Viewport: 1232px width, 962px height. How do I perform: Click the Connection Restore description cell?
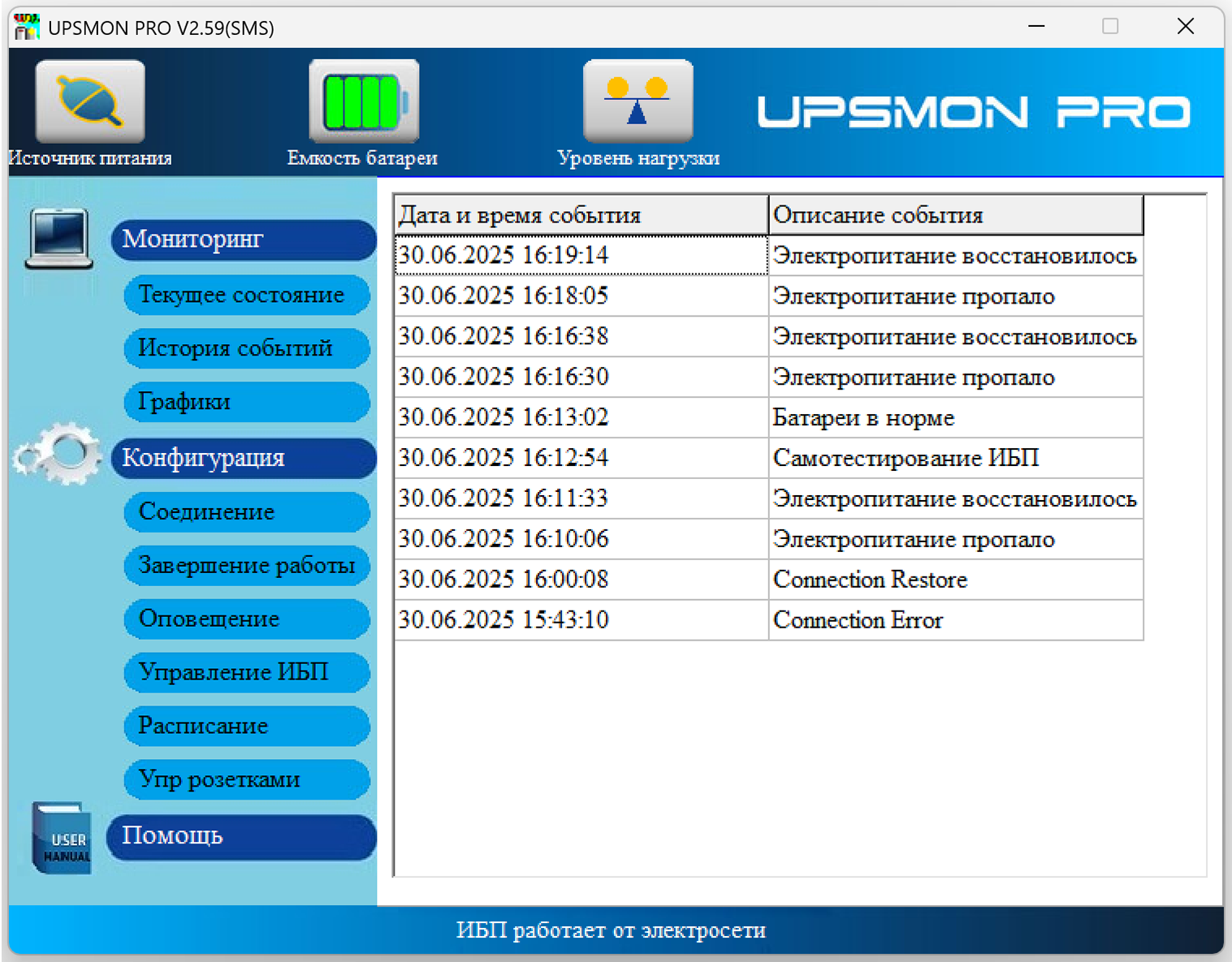(956, 580)
